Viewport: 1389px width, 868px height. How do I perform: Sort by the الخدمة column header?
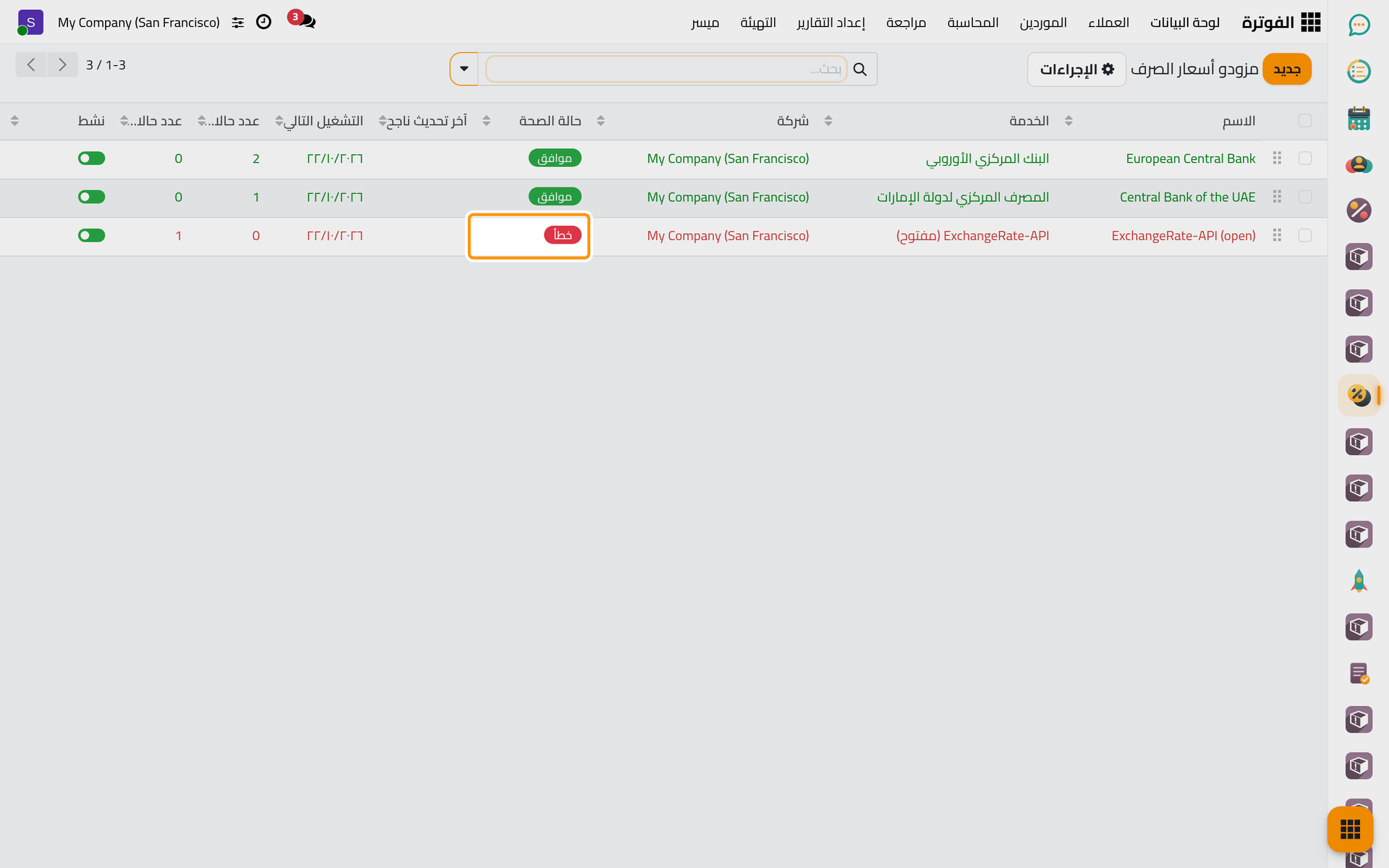tap(1029, 121)
